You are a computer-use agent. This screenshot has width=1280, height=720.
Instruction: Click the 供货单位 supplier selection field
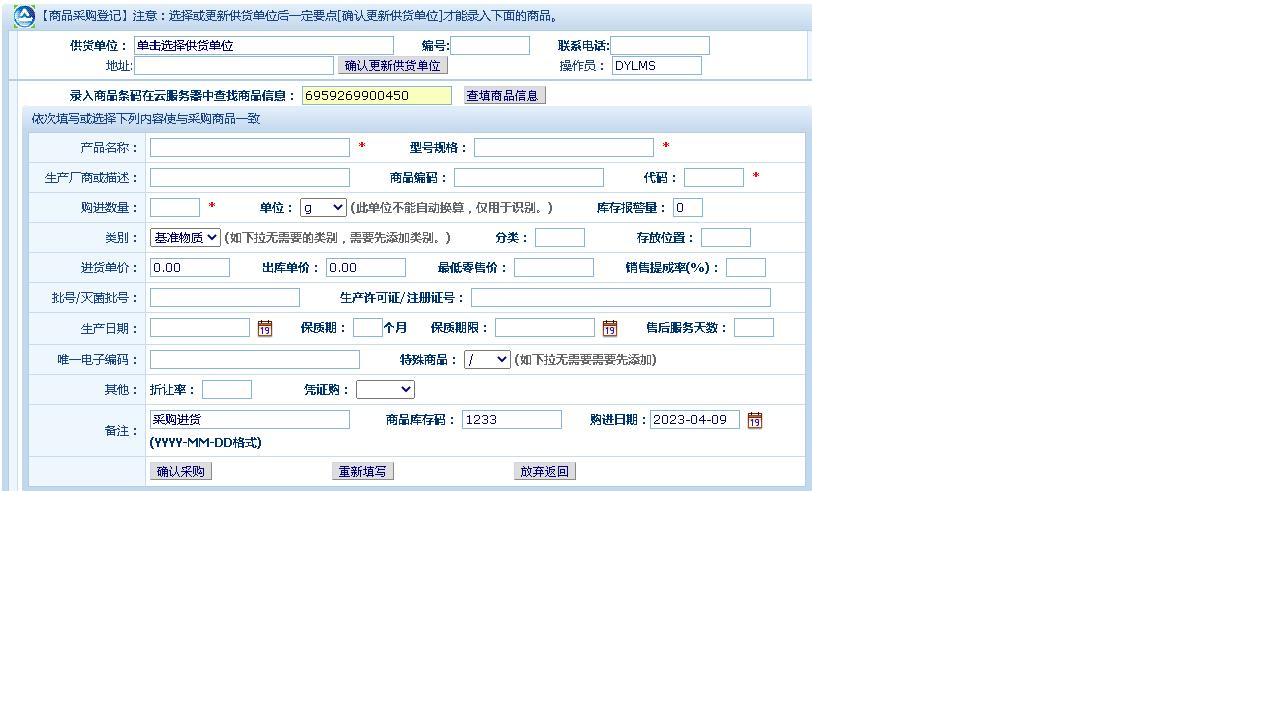pyautogui.click(x=265, y=45)
